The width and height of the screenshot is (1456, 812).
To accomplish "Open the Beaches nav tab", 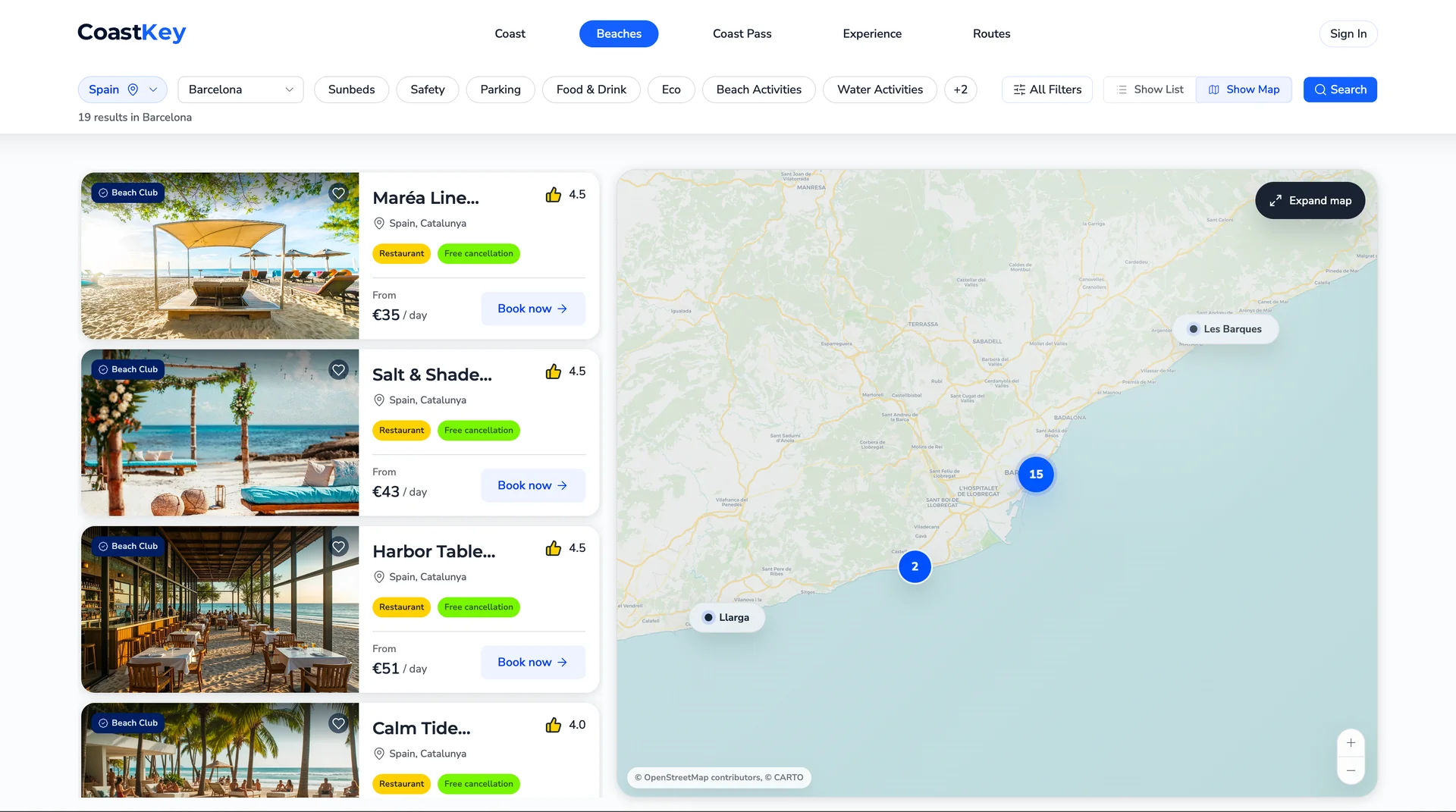I will click(x=619, y=33).
